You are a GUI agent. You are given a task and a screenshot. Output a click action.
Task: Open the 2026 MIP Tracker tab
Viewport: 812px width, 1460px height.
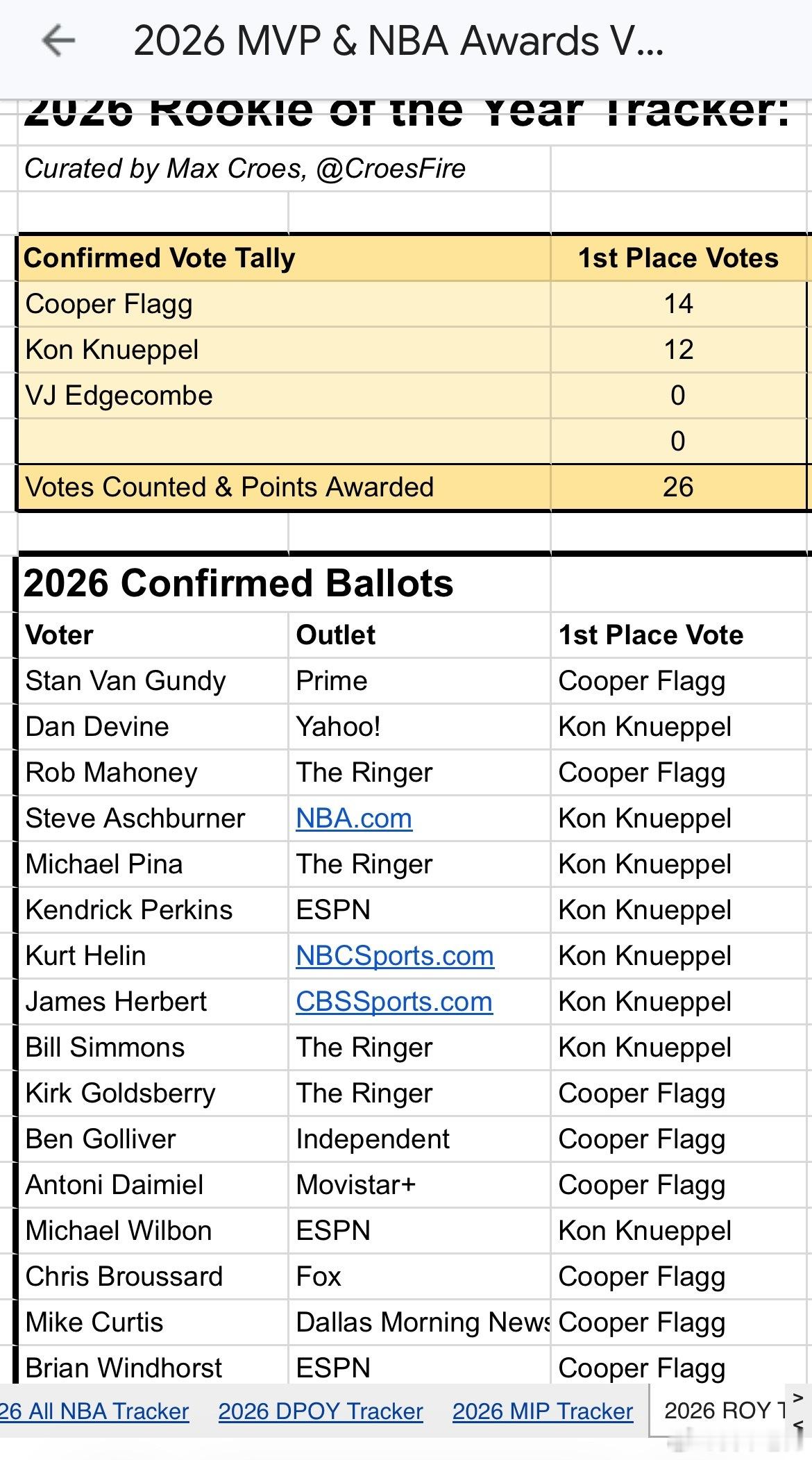pyautogui.click(x=542, y=1411)
